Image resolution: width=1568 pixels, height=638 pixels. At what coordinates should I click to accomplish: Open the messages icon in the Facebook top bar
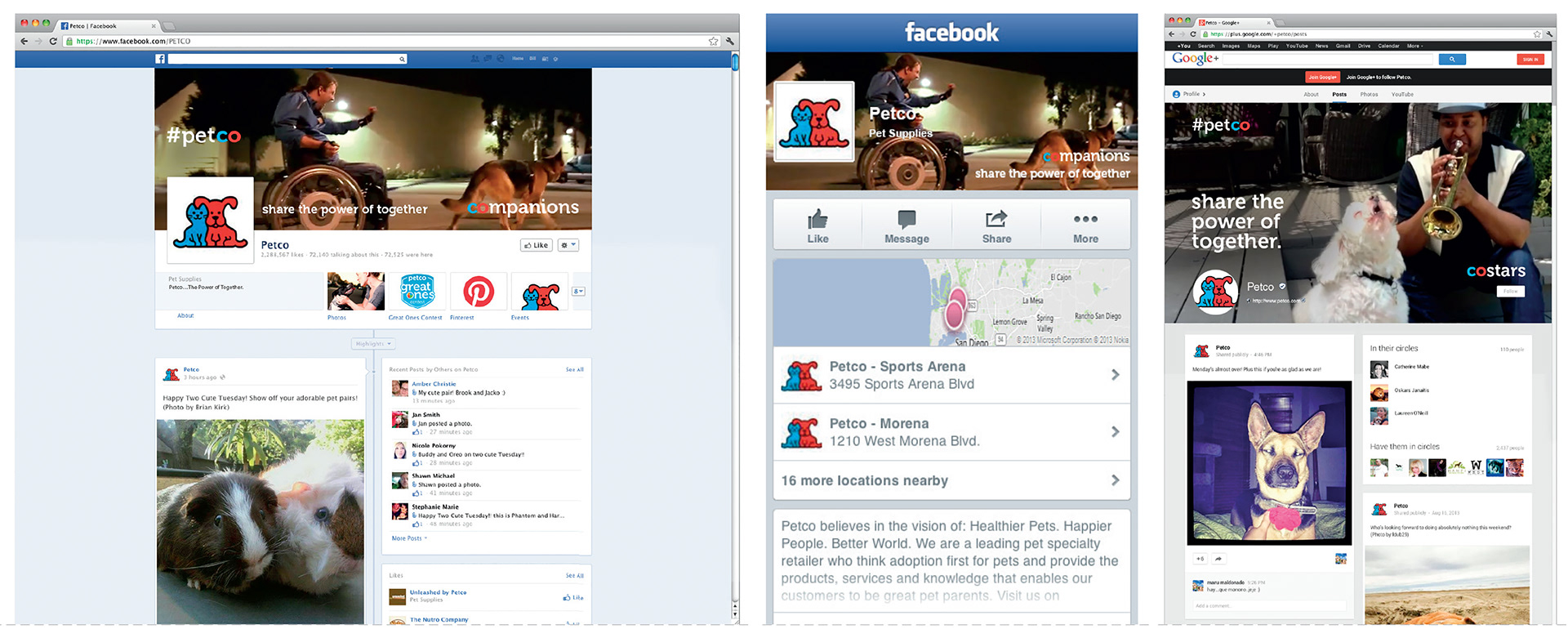coord(488,59)
